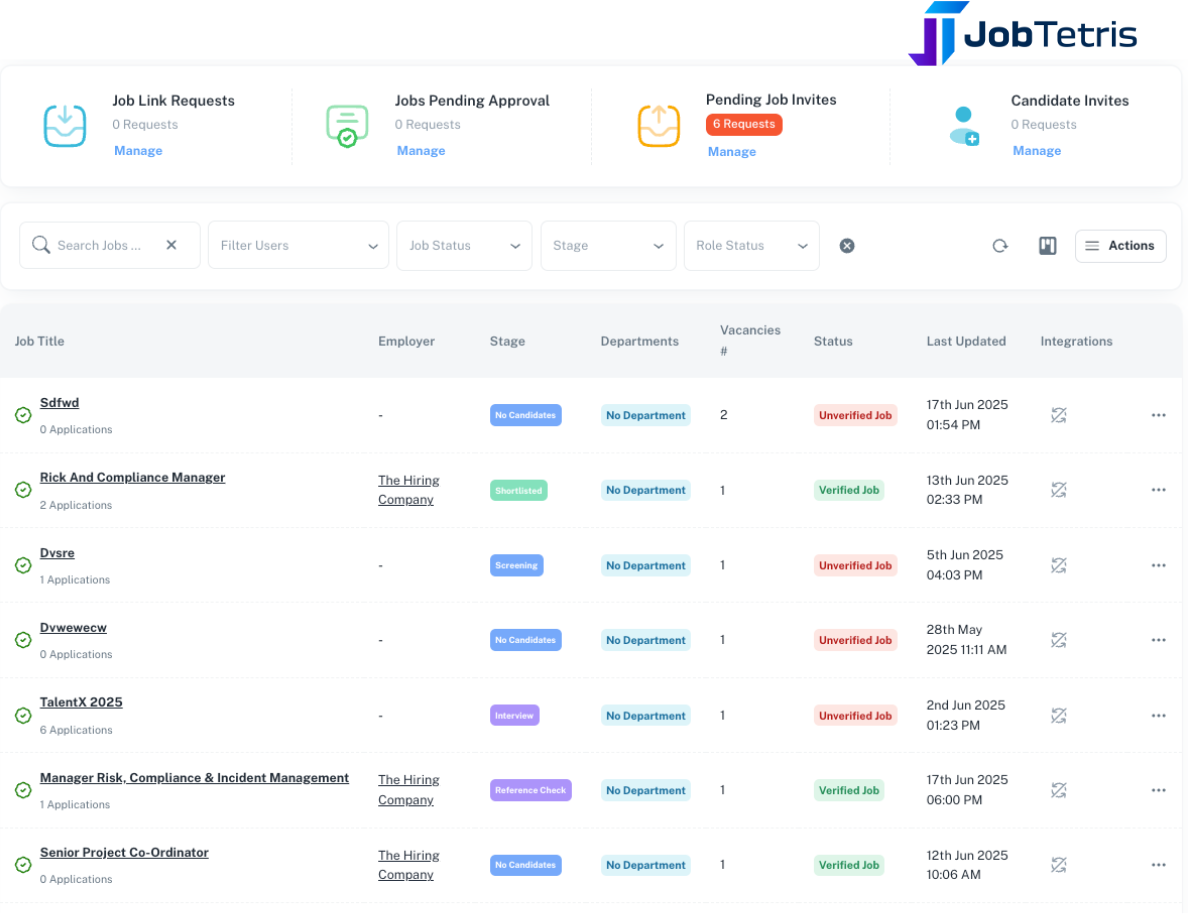Image resolution: width=1188 pixels, height=915 pixels.
Task: Open more options for TalentX 2025 row
Action: coord(1158,715)
